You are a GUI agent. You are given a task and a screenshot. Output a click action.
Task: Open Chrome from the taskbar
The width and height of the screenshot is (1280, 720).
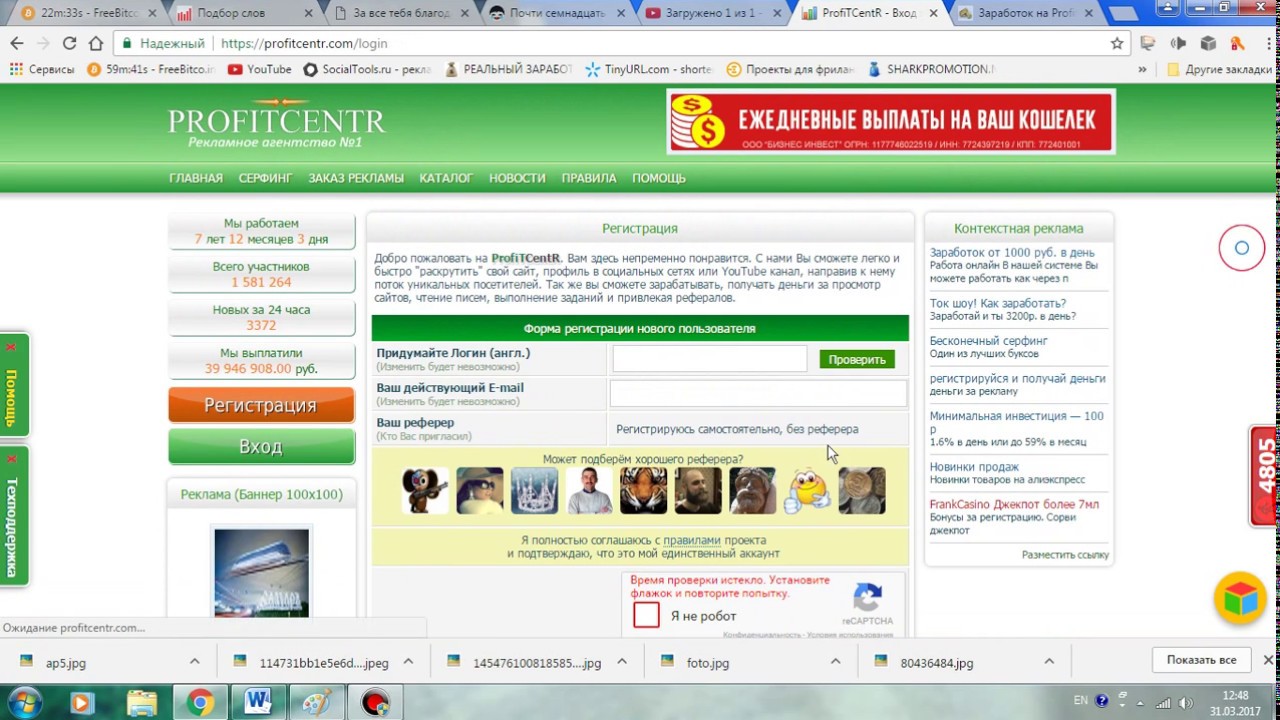point(200,702)
